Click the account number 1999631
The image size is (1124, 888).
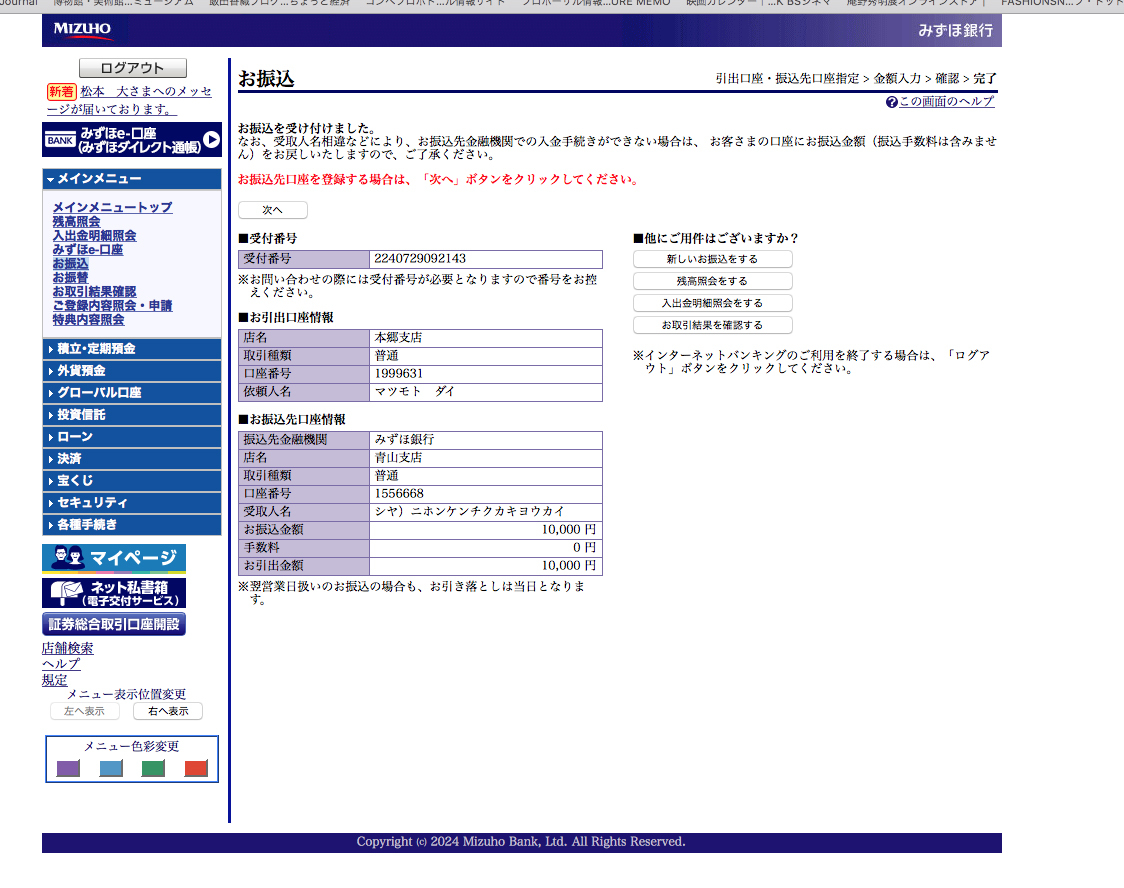click(399, 373)
